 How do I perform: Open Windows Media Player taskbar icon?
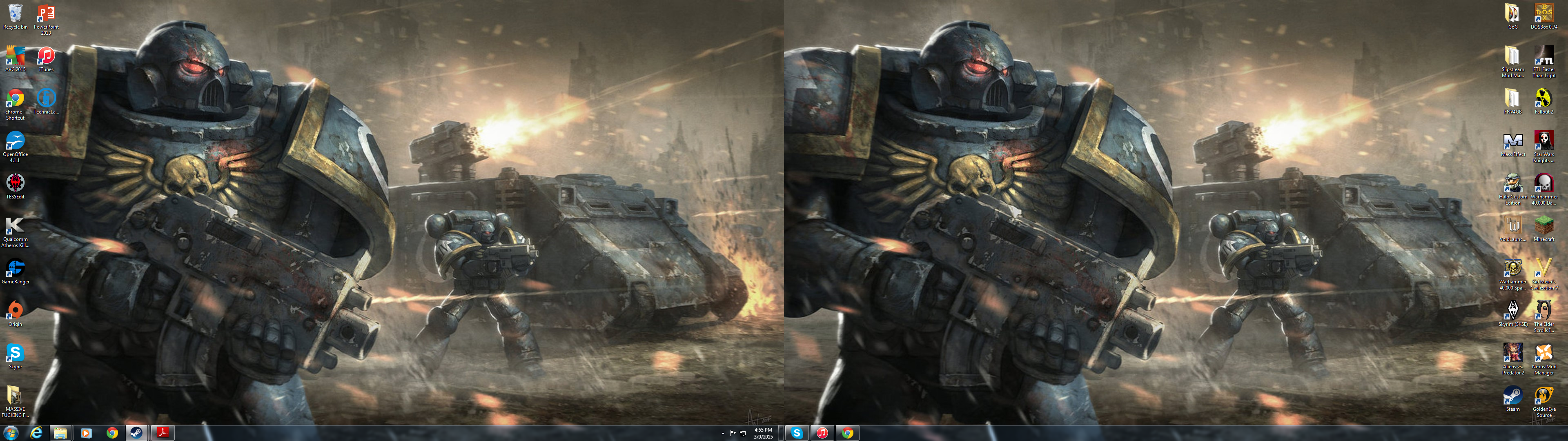click(x=86, y=433)
